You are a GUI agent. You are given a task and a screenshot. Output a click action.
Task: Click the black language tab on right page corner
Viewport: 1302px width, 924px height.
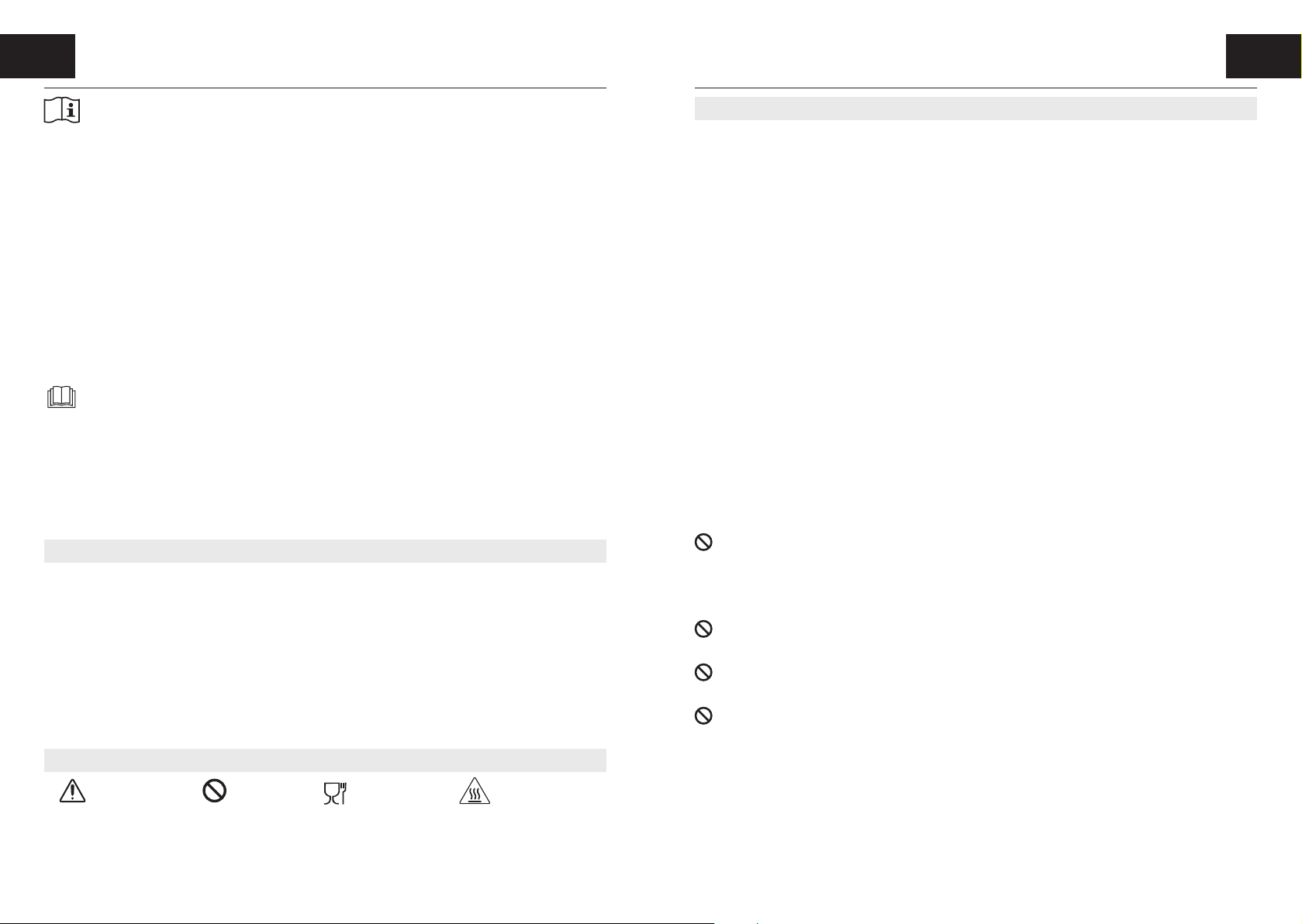(x=1263, y=56)
